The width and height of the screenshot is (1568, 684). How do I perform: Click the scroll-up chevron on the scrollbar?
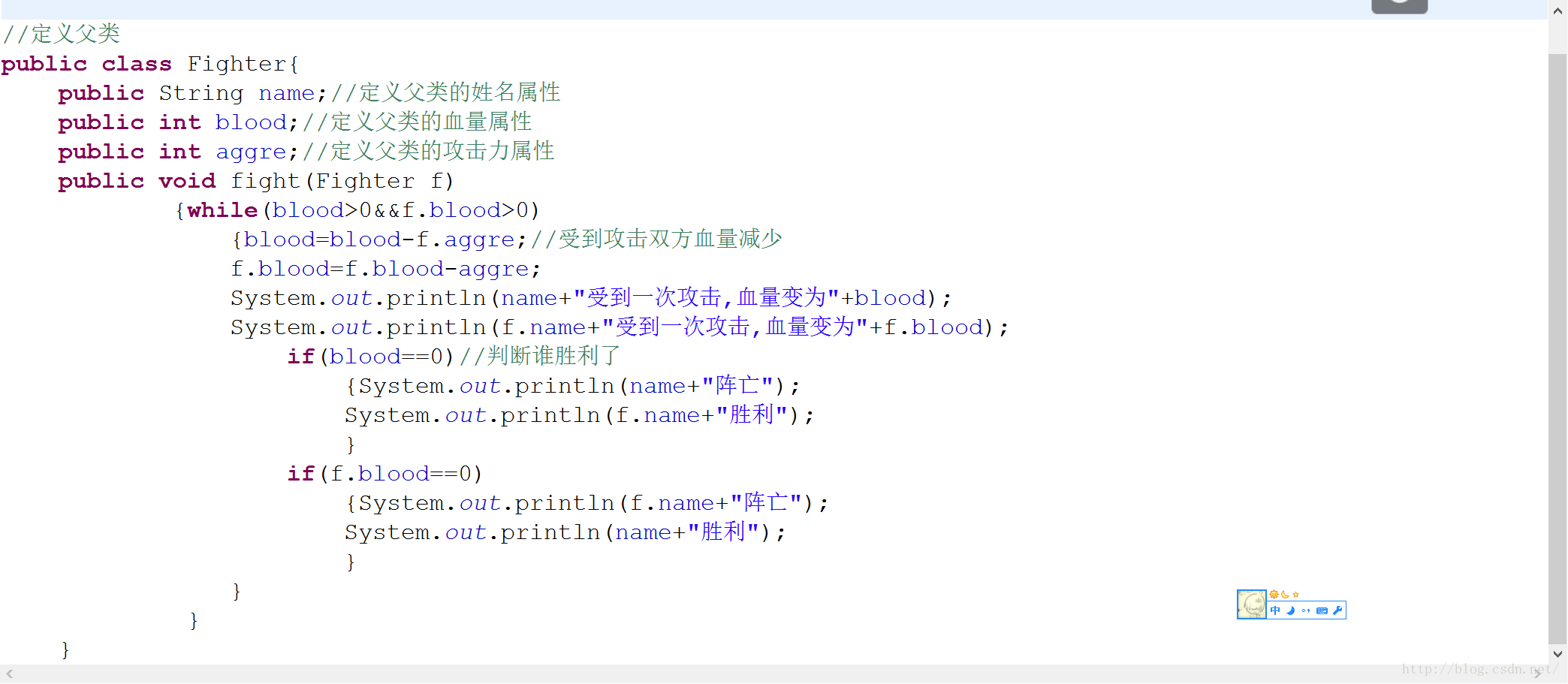tap(1557, 11)
